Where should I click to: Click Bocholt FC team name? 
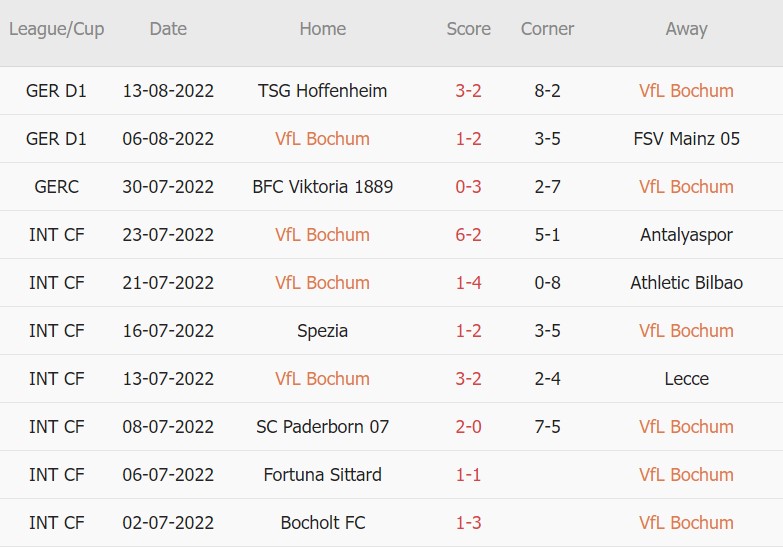point(322,523)
